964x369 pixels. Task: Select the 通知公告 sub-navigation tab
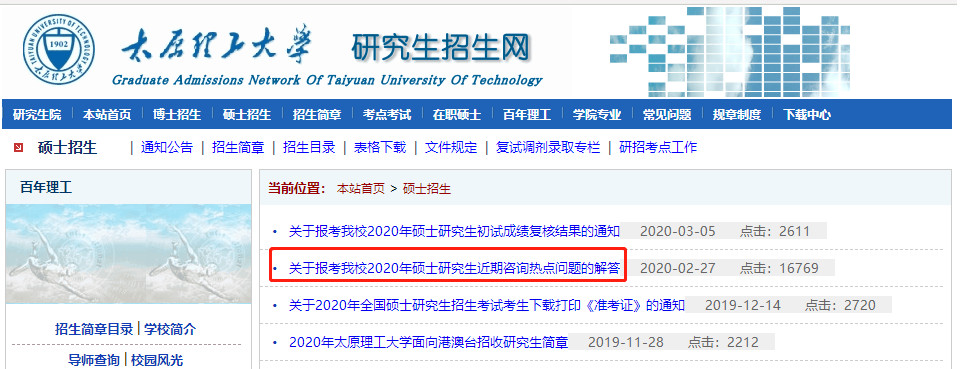coord(167,148)
